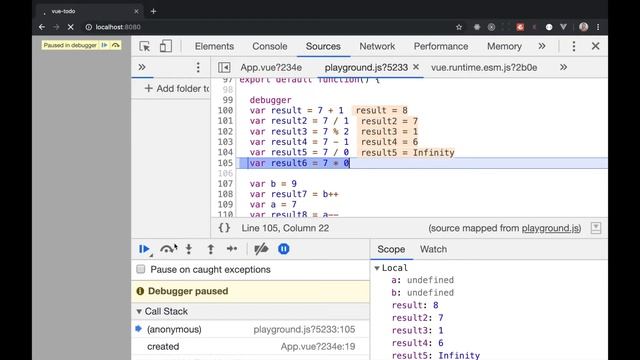Click the coverage toggle icon in editor status bar

596,228
